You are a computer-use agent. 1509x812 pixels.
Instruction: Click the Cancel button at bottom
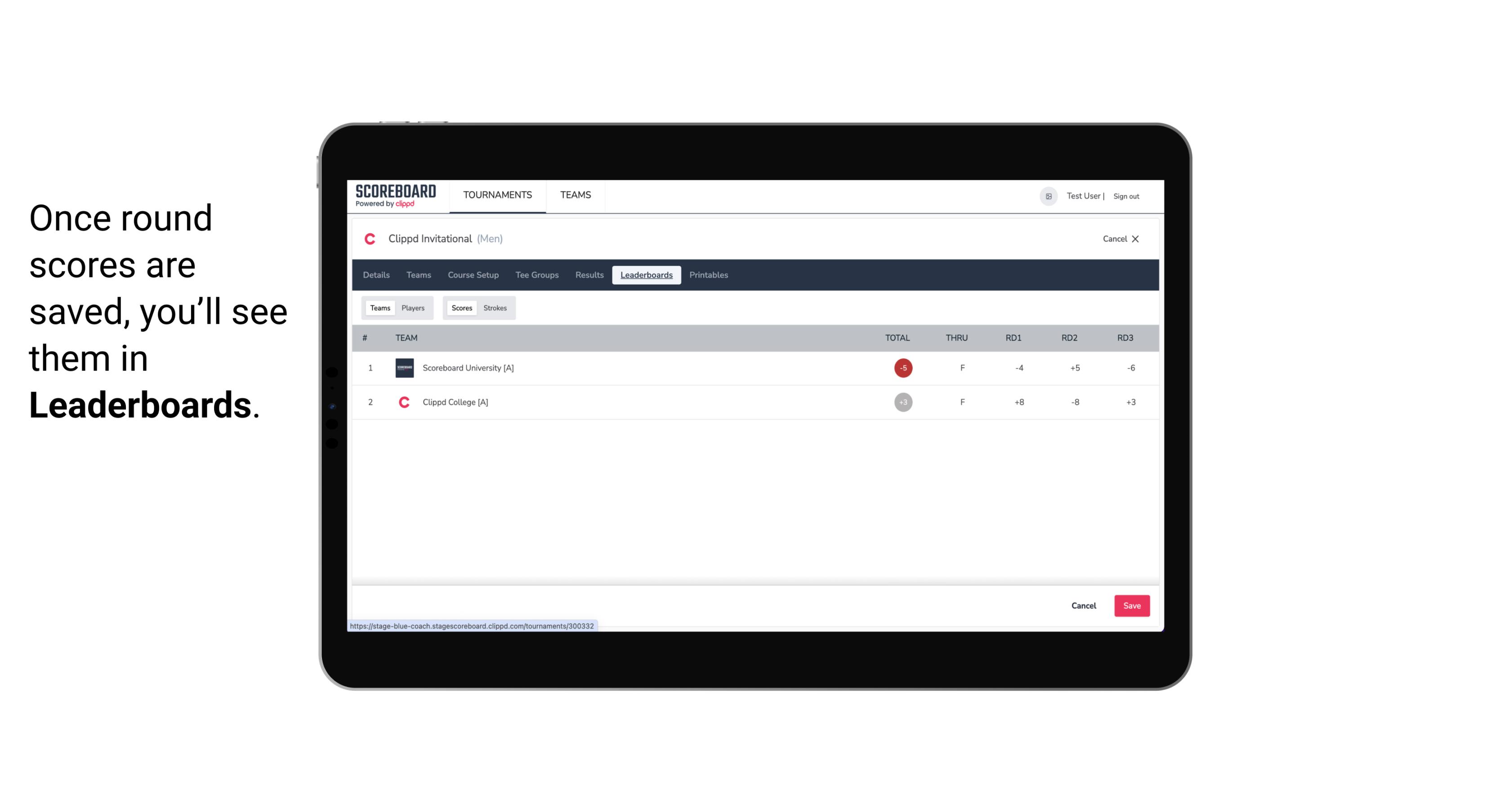coord(1083,605)
